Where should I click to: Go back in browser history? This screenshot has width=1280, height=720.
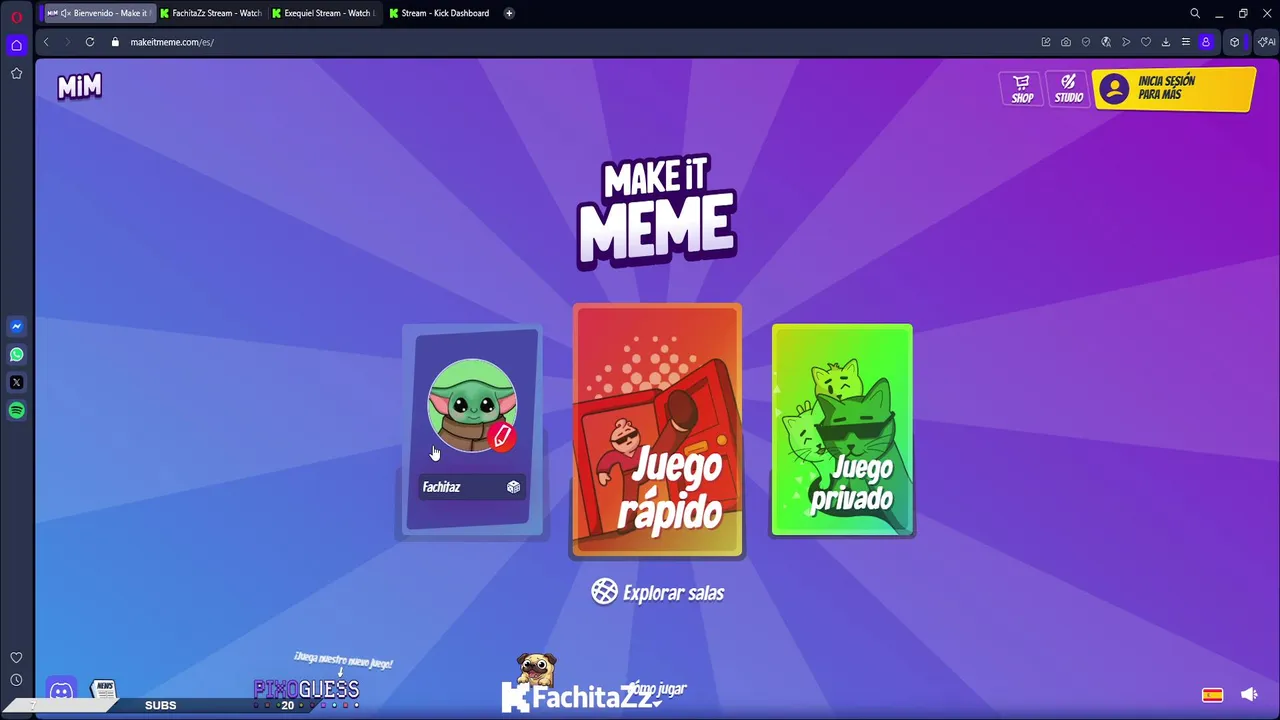46,42
